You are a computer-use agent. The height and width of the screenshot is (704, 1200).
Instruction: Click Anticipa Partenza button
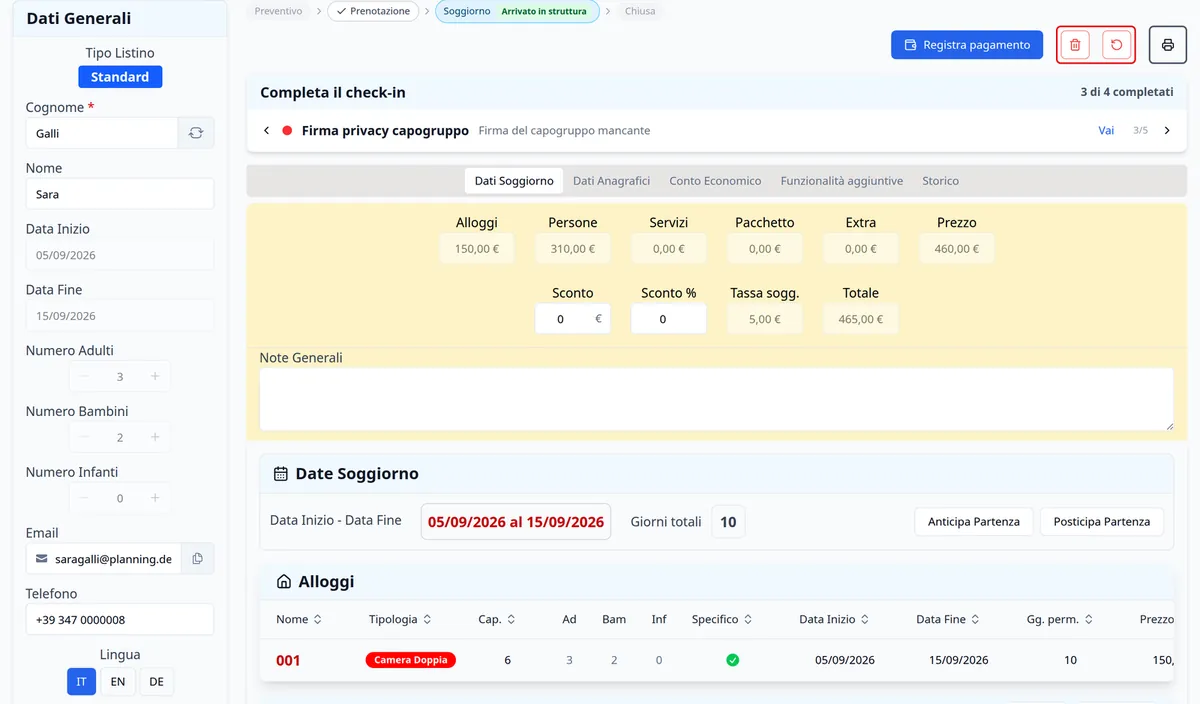click(x=974, y=522)
